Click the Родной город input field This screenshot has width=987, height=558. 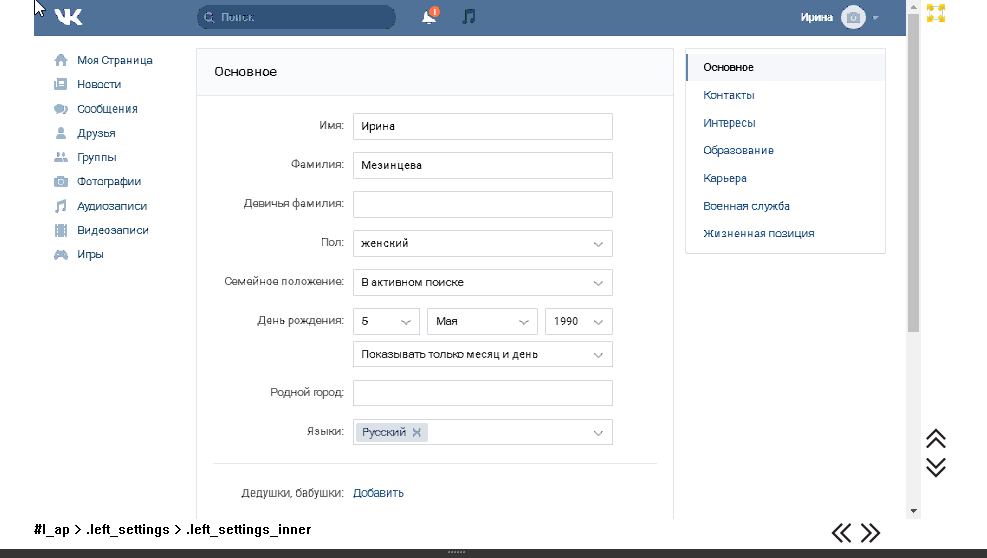(482, 393)
